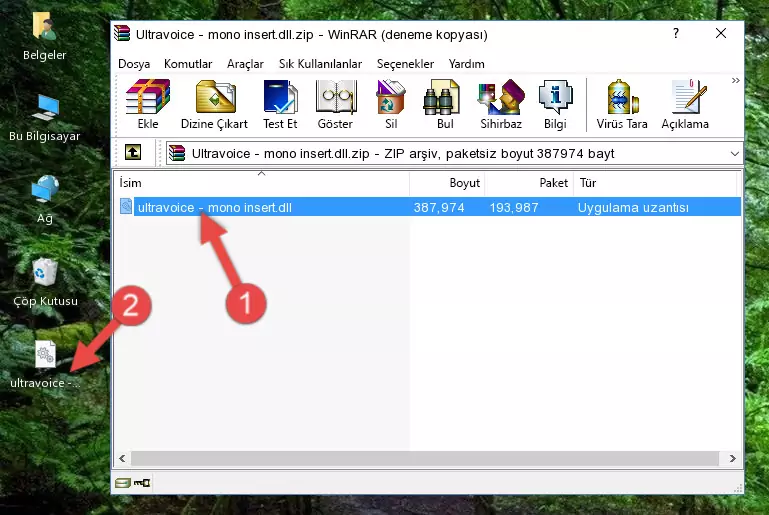Open the Seçenekler menu
769x515 pixels.
pos(405,64)
